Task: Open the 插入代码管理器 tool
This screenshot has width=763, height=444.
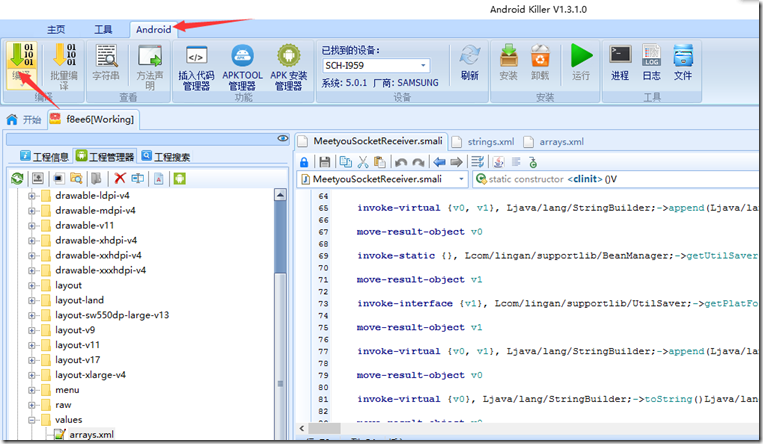Action: [x=196, y=67]
